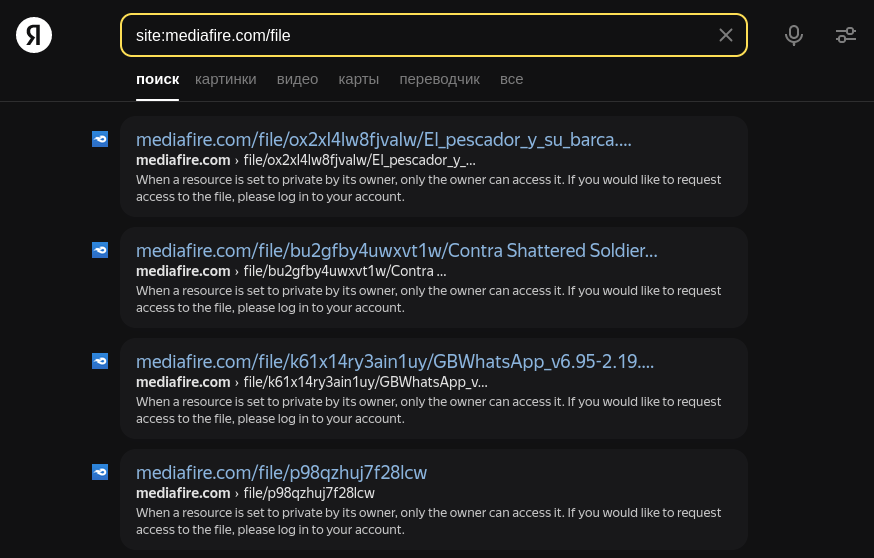Clear the search query with the X icon
874x558 pixels.
[x=725, y=35]
